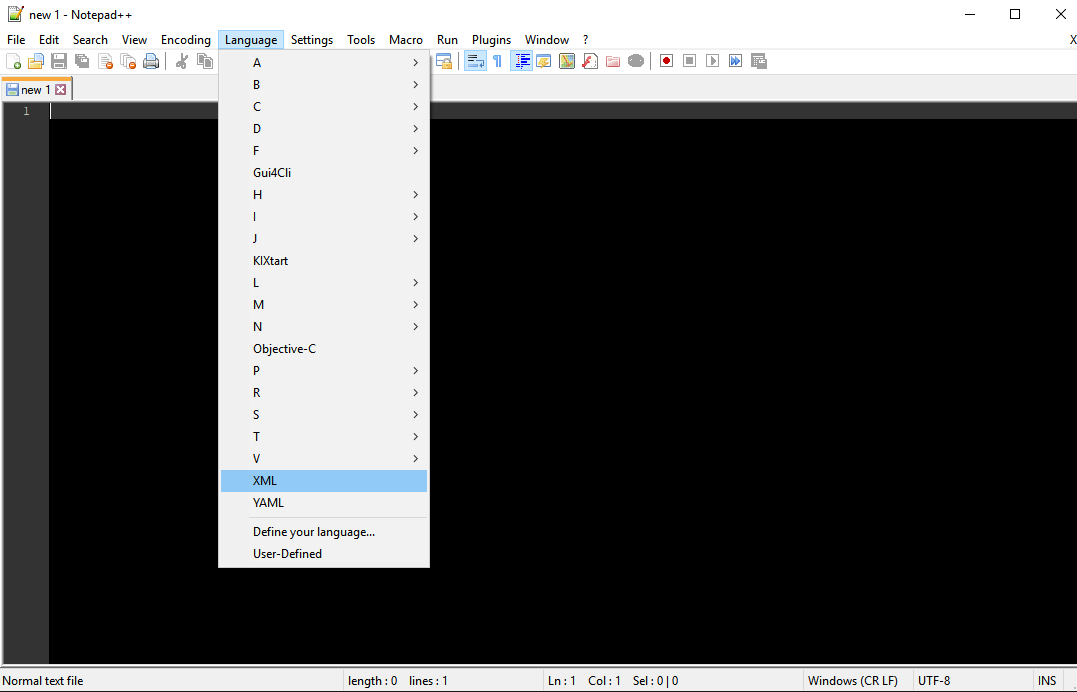
Task: Print the current document
Action: [x=151, y=61]
